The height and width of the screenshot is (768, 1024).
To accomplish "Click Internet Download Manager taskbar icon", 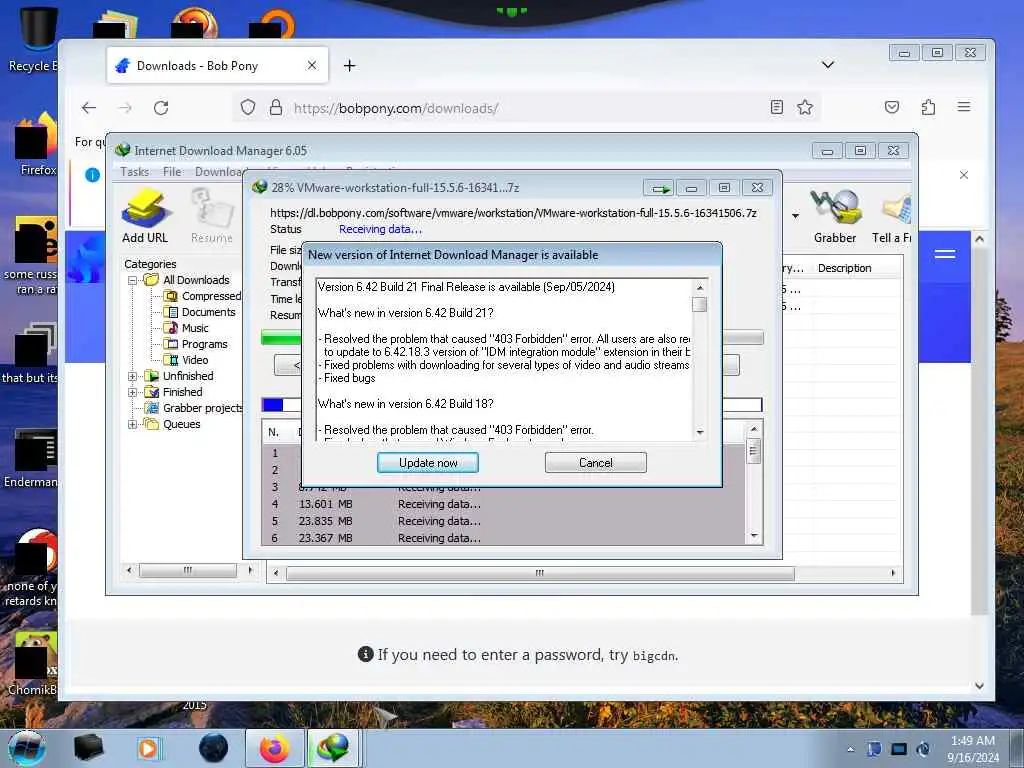I will [333, 748].
